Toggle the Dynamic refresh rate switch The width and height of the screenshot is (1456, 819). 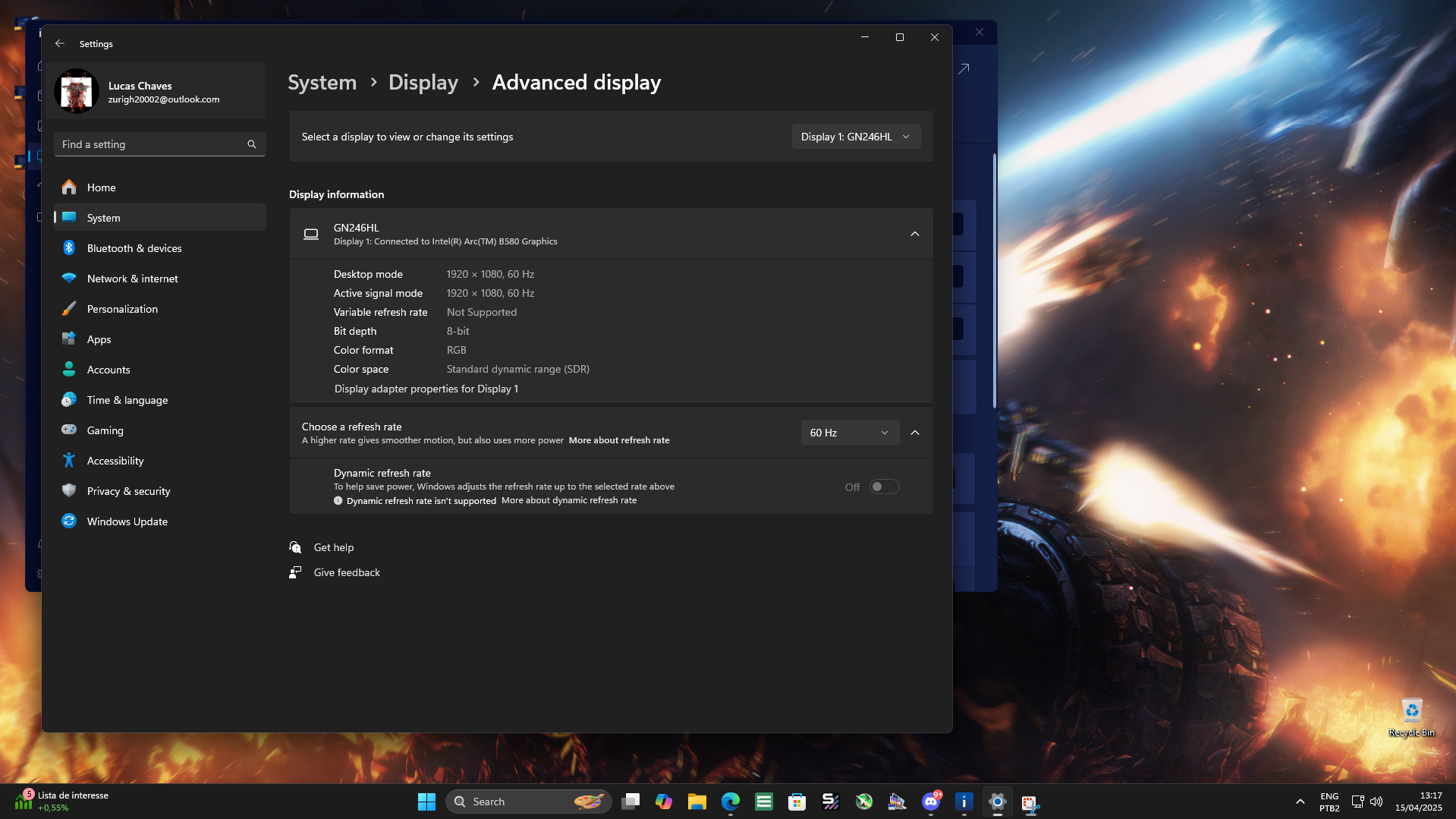pyautogui.click(x=884, y=487)
